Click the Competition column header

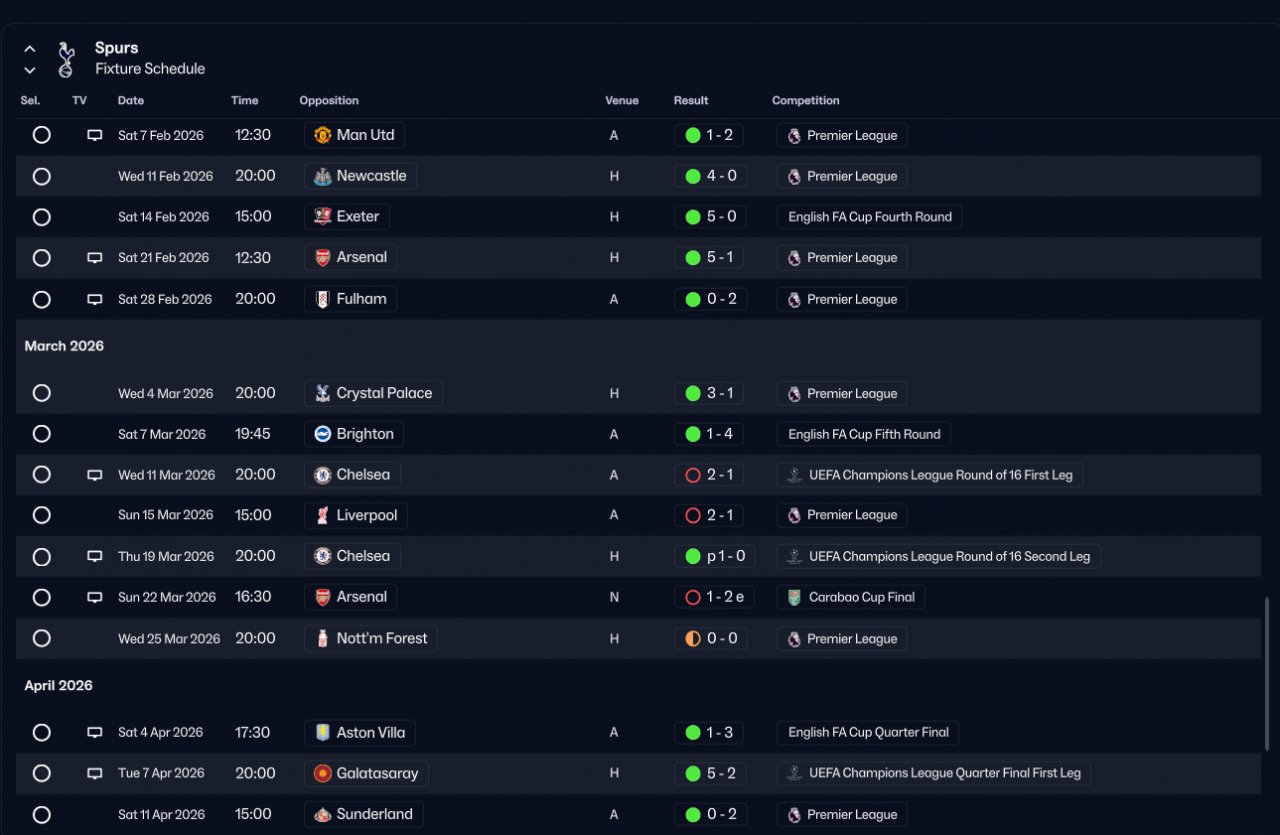pos(805,100)
